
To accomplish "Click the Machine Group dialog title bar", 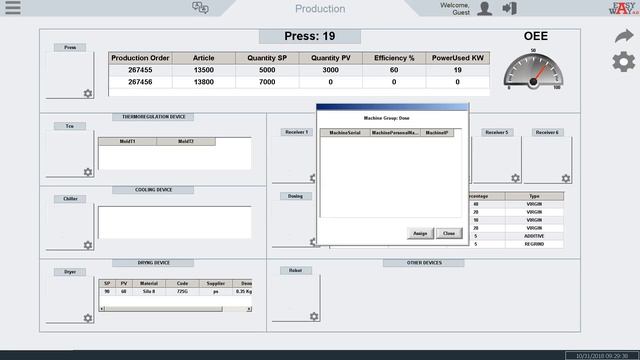I will [x=393, y=107].
